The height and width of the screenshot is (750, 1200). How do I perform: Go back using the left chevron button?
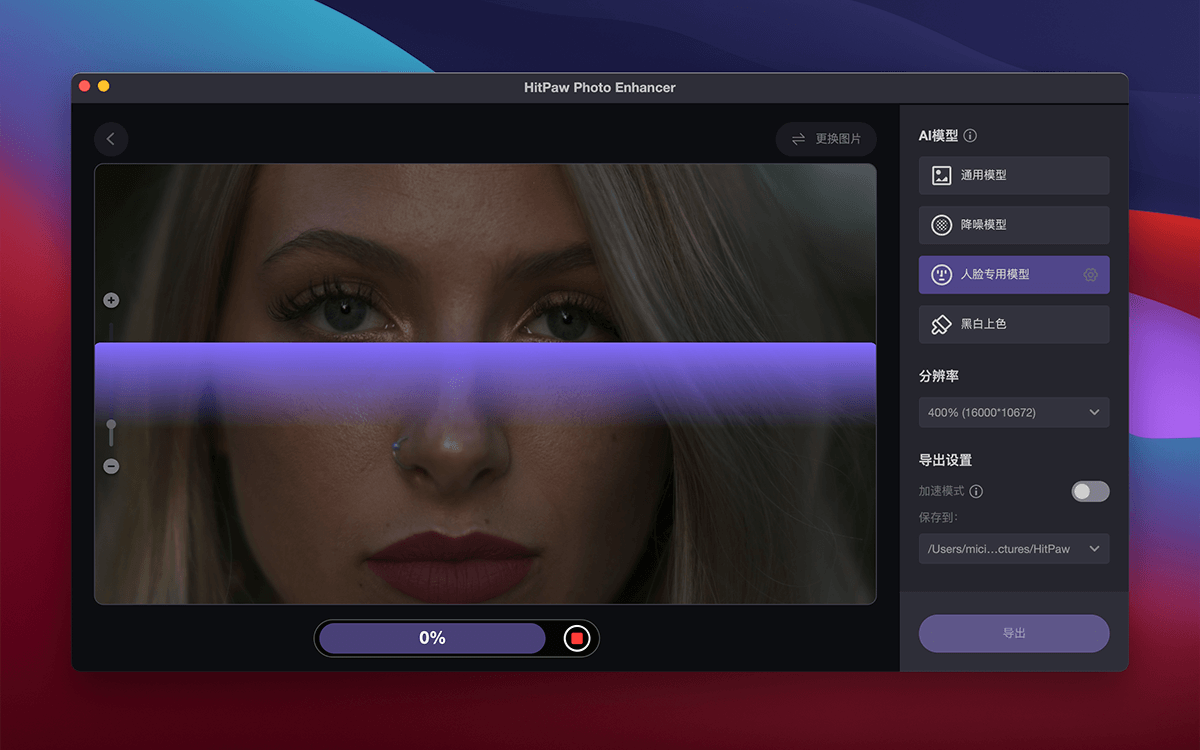point(111,139)
